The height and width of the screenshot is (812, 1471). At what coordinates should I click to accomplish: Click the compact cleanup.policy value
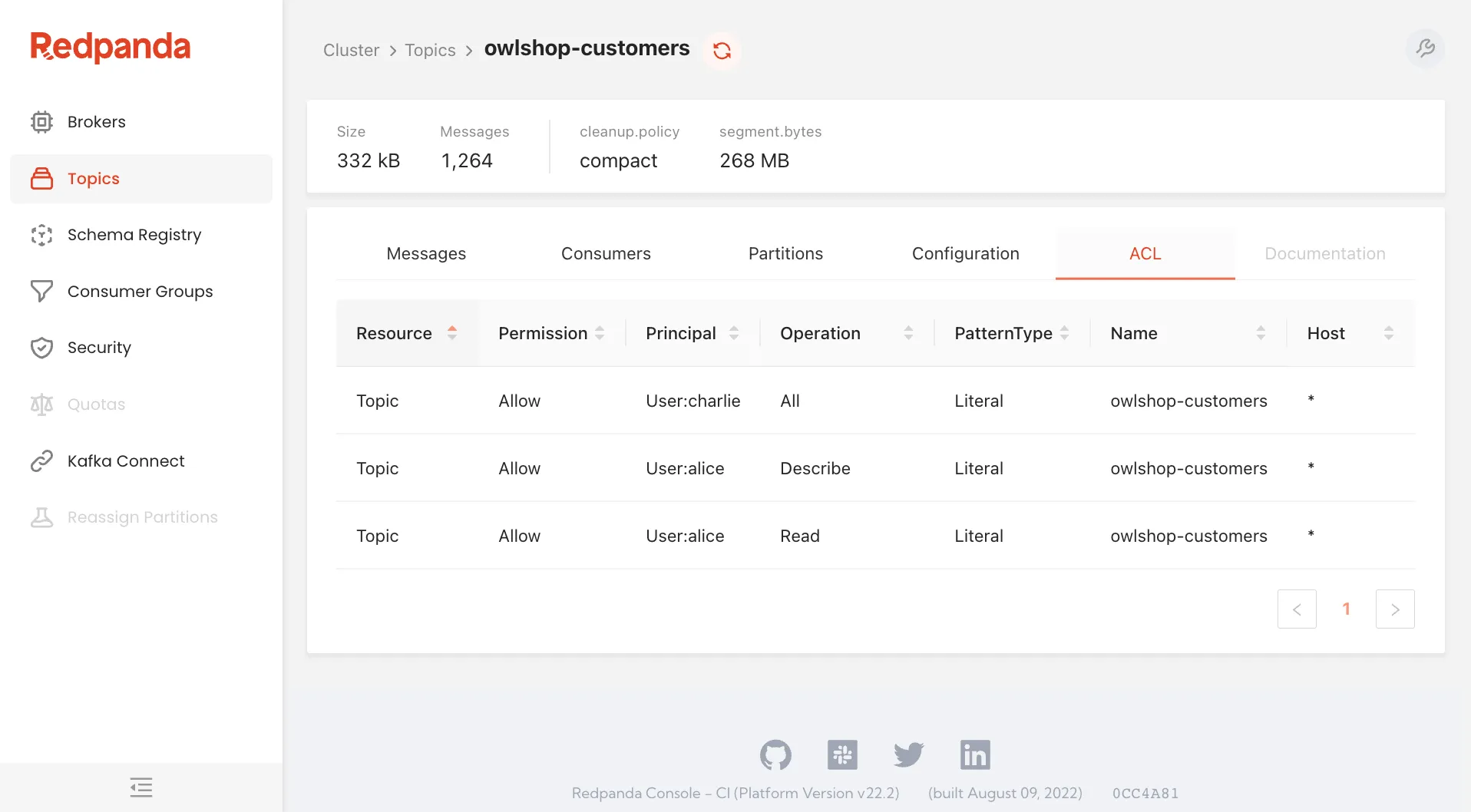coord(618,161)
